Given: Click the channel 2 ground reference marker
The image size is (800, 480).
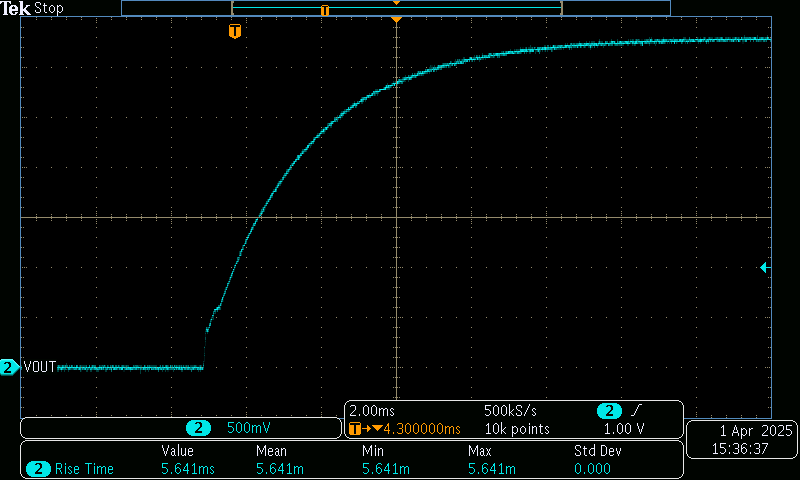Looking at the screenshot, I should 9,367.
